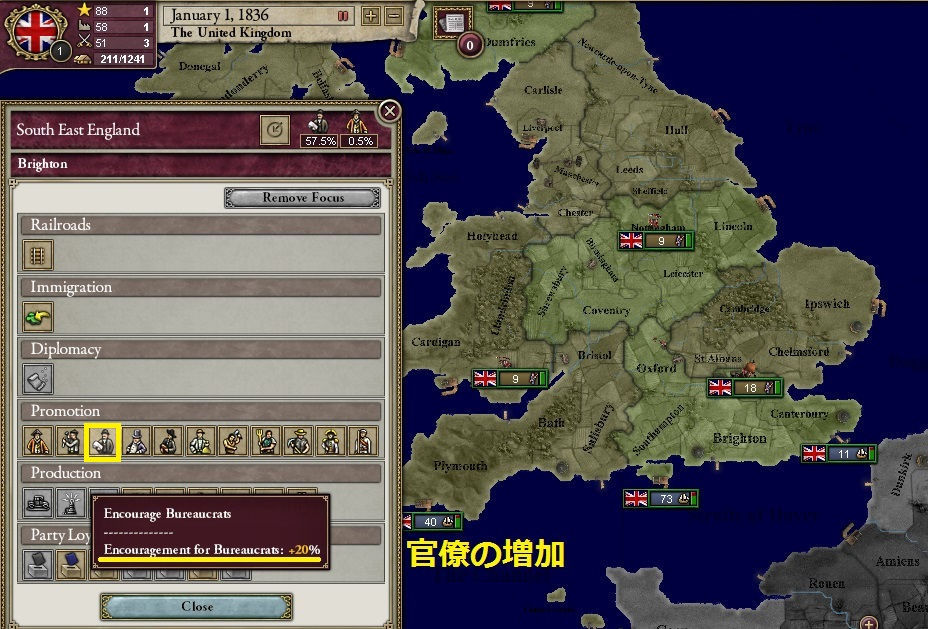The image size is (928, 629).
Task: Choose the Encourage Officers promotion icon
Action: coord(330,442)
